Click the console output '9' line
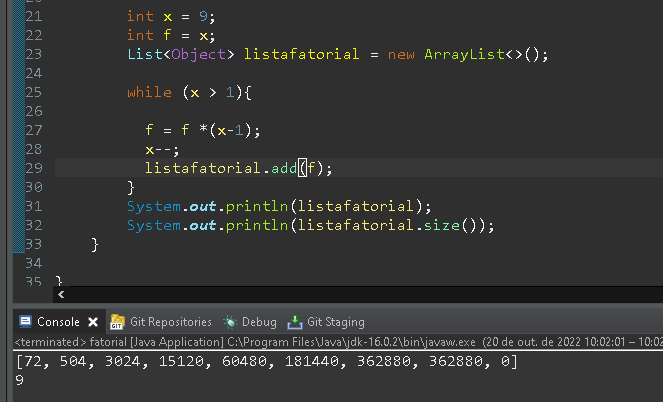Viewport: 663px width, 402px height. (x=19, y=380)
